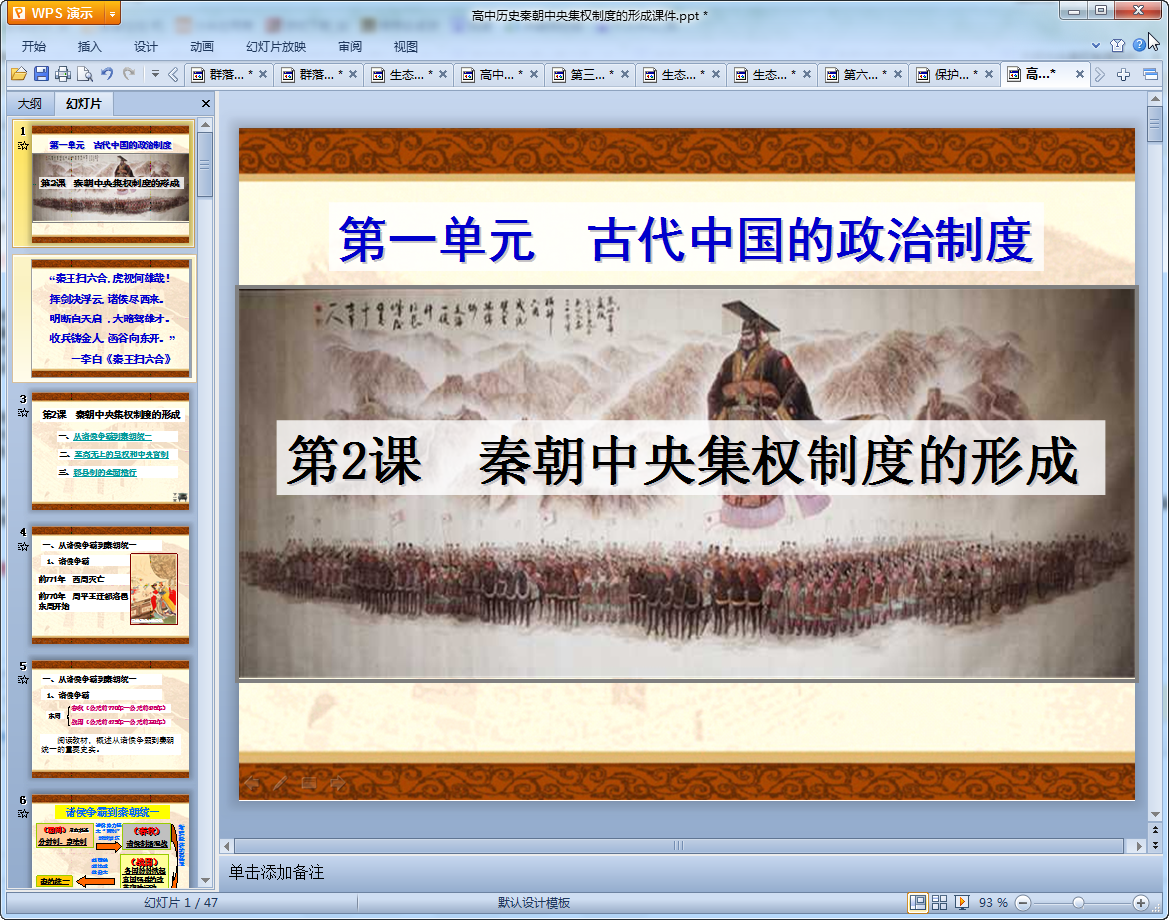Click the slide title 第一单元 古代中国的政治制度
The height and width of the screenshot is (920, 1169).
pyautogui.click(x=686, y=240)
